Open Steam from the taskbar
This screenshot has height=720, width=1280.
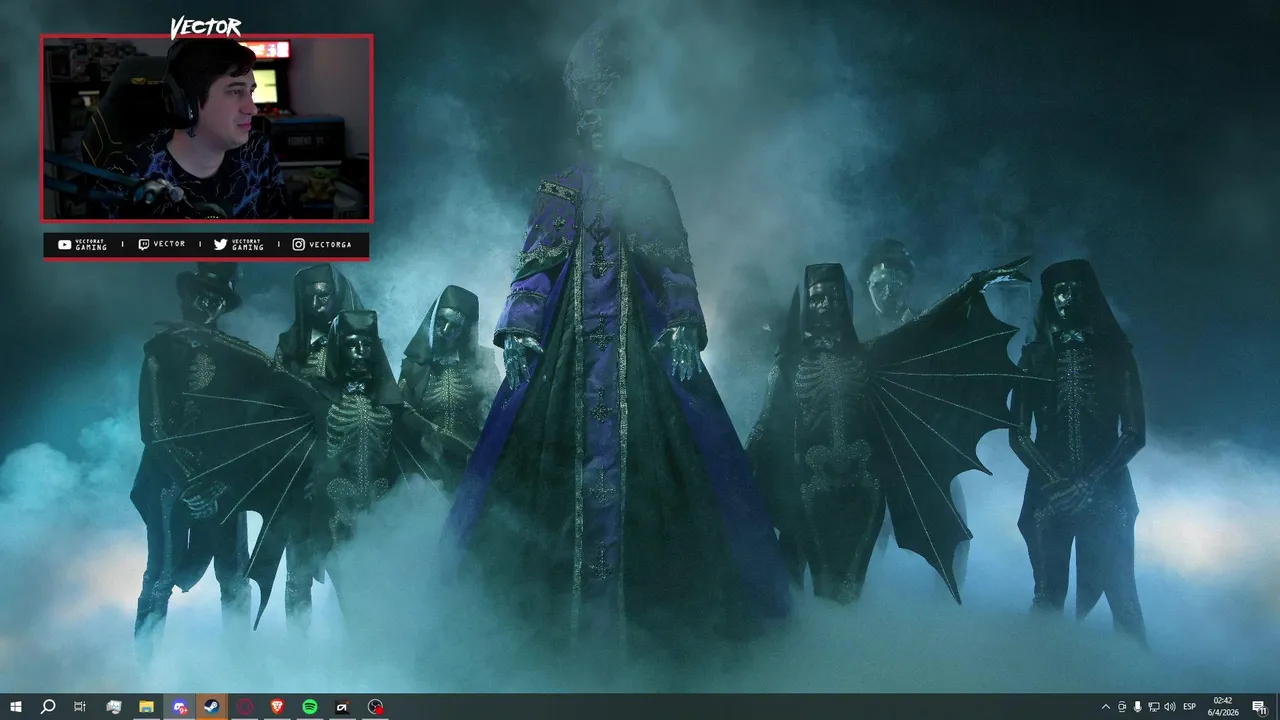[212, 707]
